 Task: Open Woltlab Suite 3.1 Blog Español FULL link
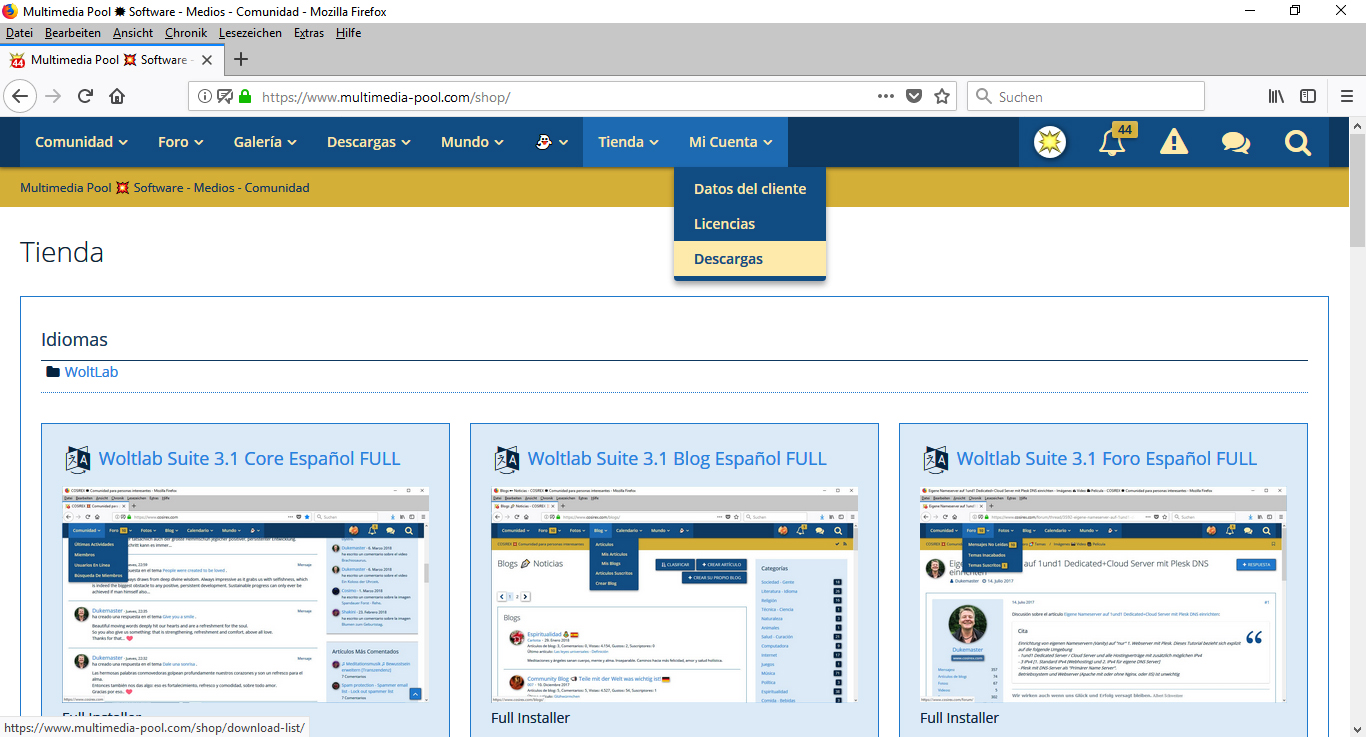point(677,459)
